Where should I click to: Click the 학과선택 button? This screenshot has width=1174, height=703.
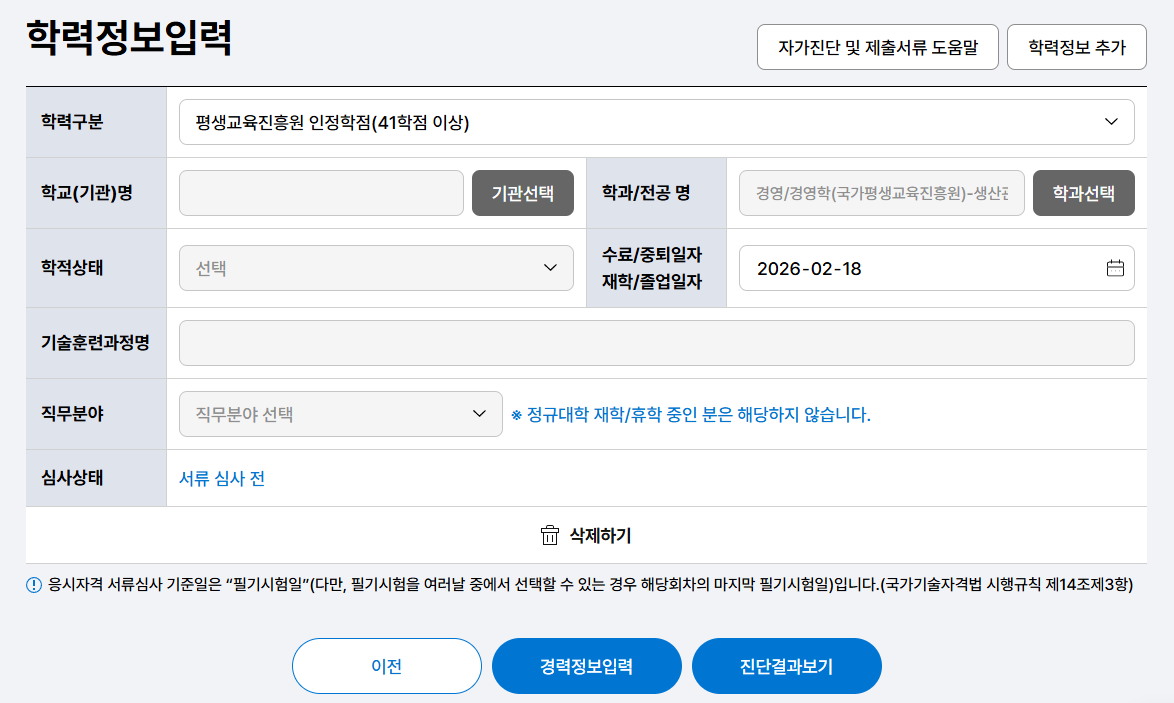[x=1083, y=193]
